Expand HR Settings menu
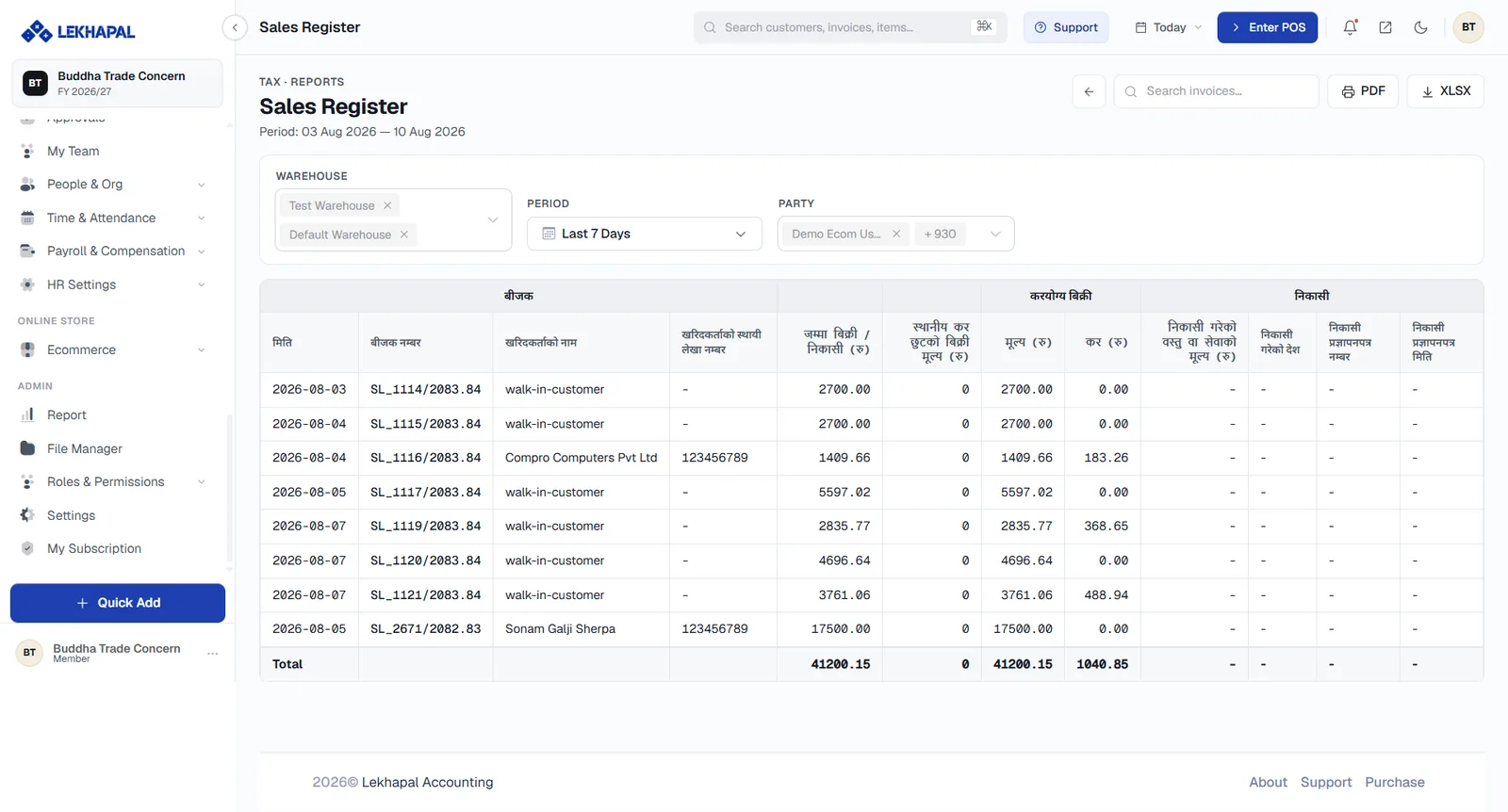The width and height of the screenshot is (1508, 812). (113, 284)
